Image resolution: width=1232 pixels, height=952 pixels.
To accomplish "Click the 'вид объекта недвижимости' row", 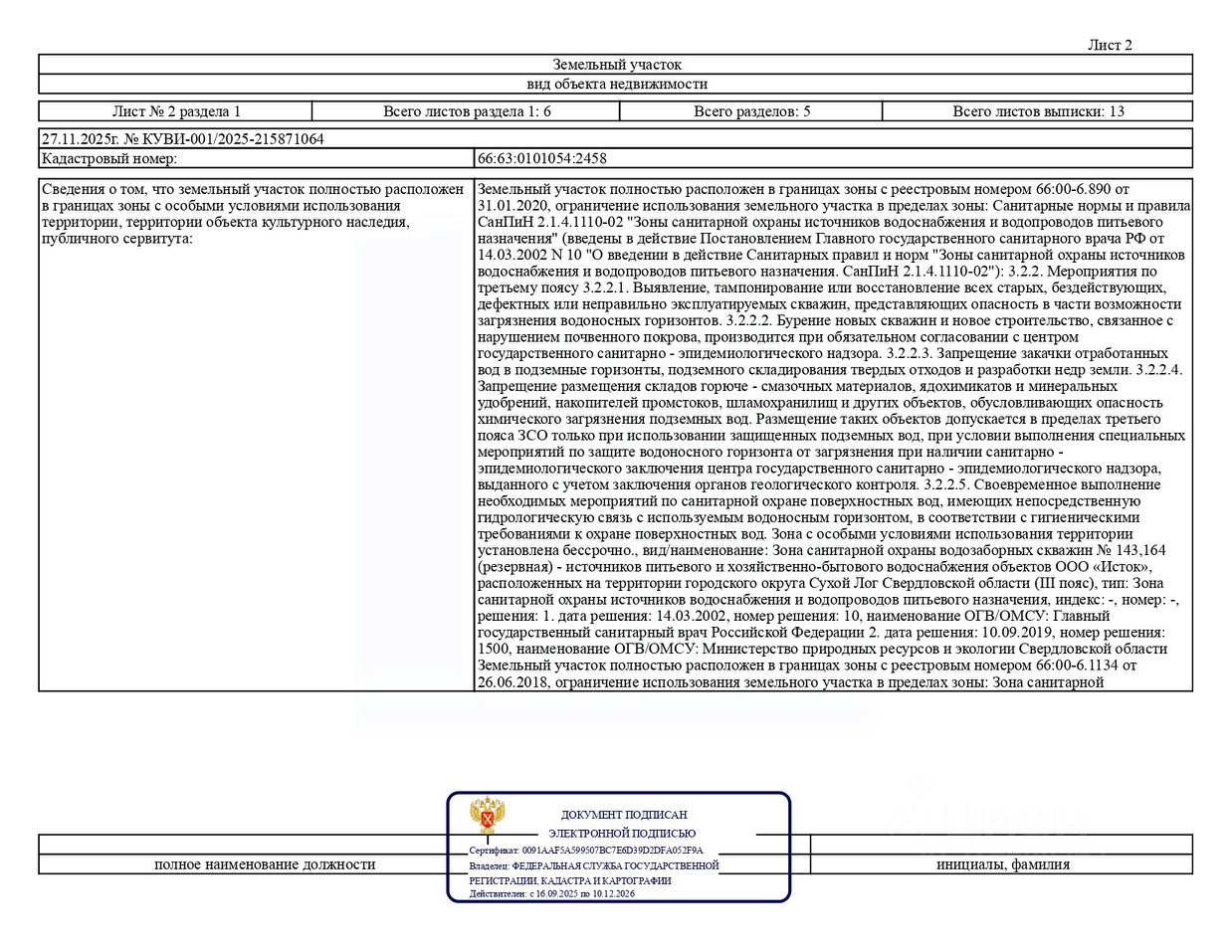I will (x=616, y=85).
